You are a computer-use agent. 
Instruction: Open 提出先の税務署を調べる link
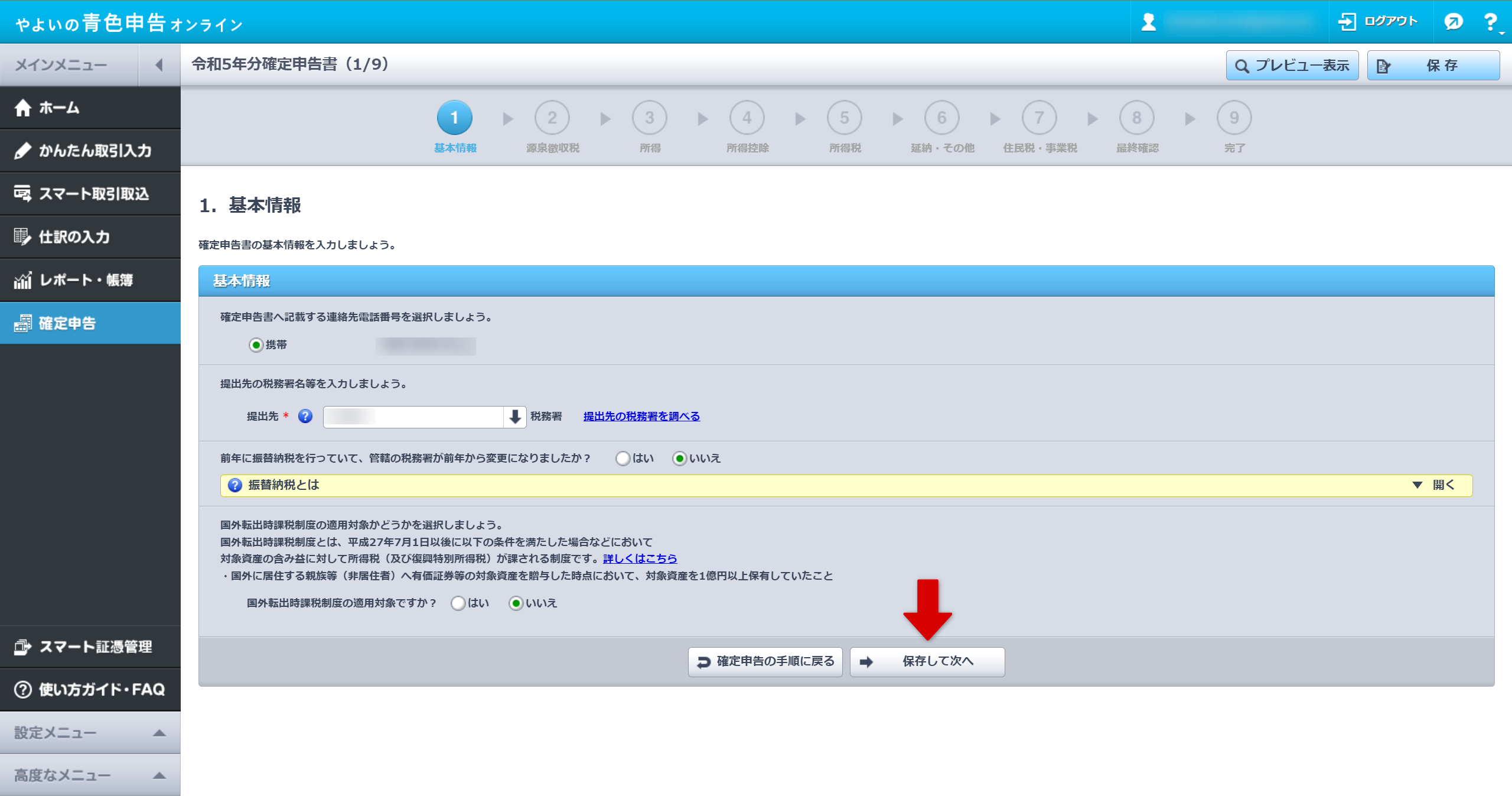[641, 417]
